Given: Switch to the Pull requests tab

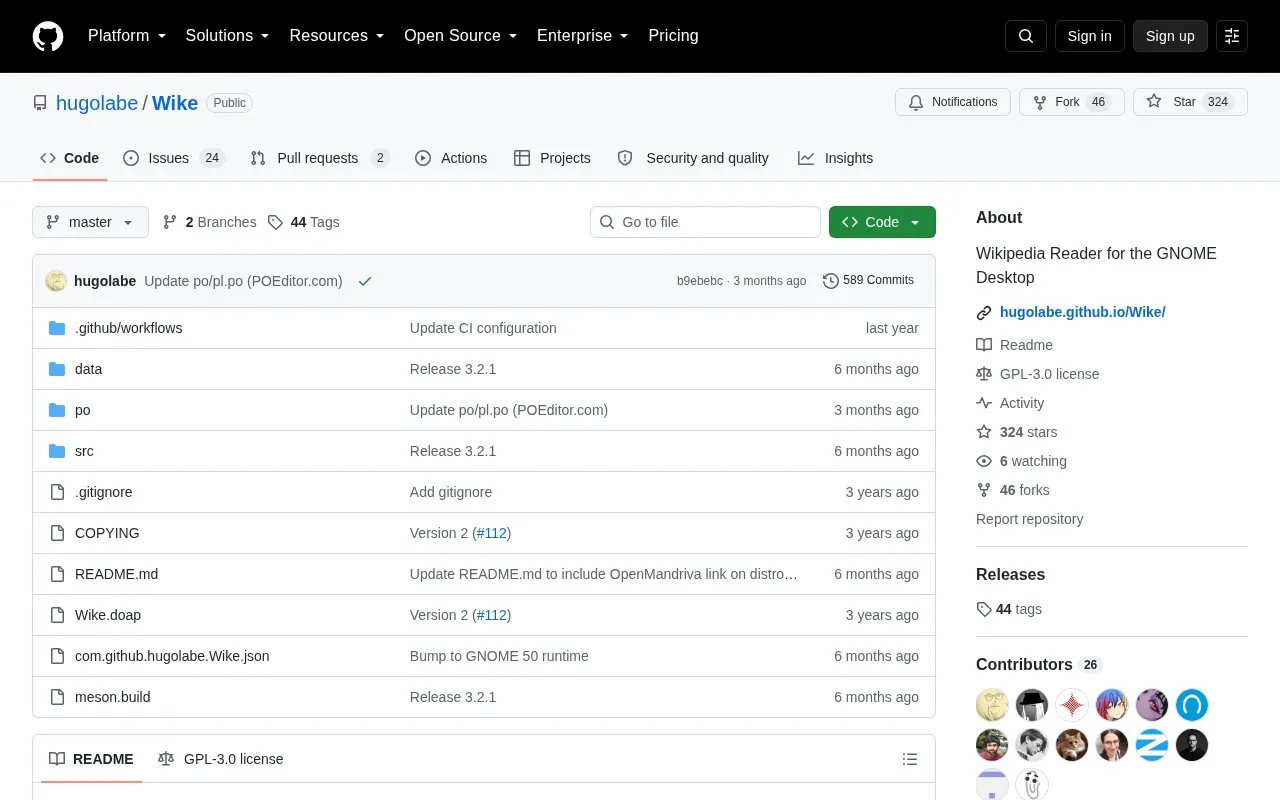Looking at the screenshot, I should pyautogui.click(x=320, y=158).
